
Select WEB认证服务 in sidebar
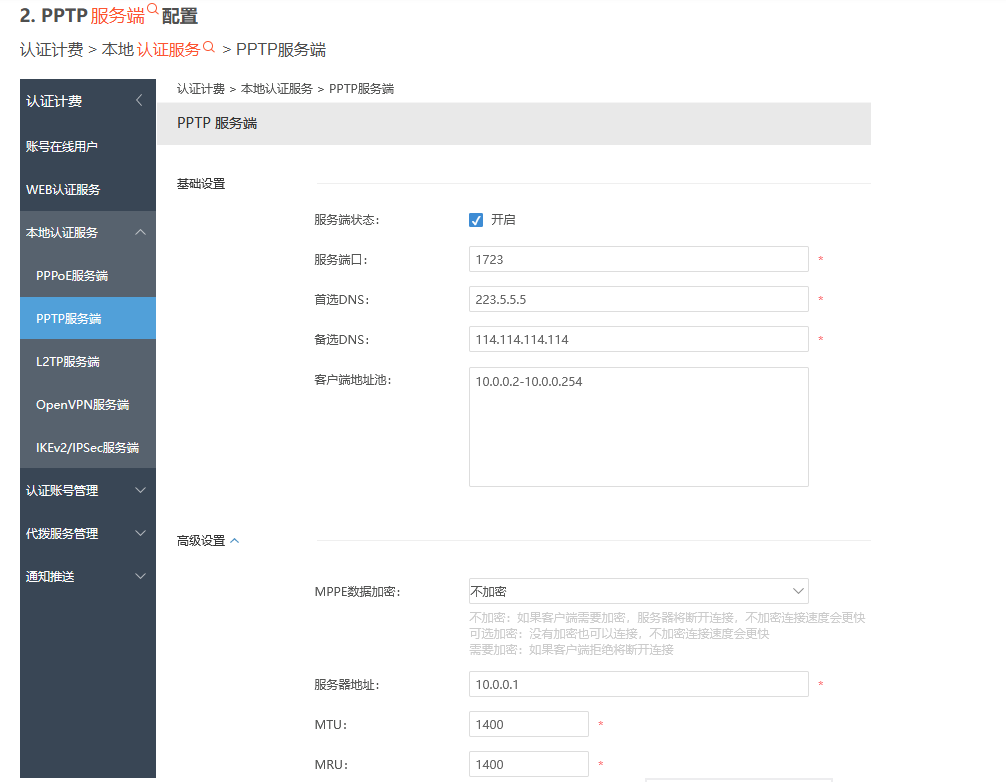[x=88, y=189]
